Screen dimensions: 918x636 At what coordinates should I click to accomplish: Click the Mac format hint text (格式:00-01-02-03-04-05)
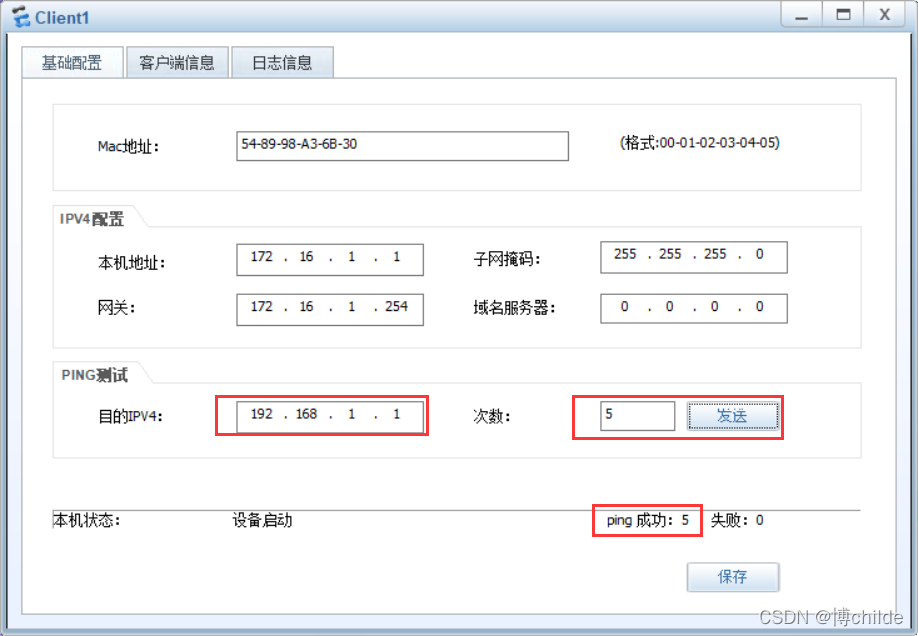700,143
